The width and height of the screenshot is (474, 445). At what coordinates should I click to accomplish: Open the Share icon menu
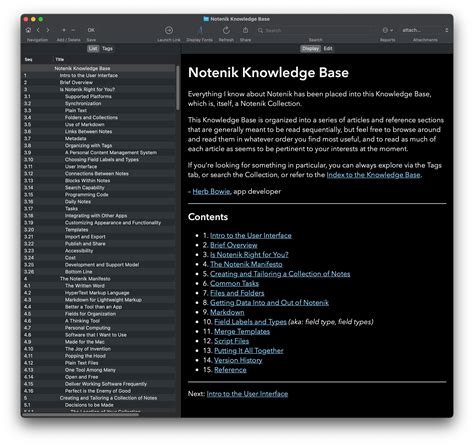tap(245, 30)
